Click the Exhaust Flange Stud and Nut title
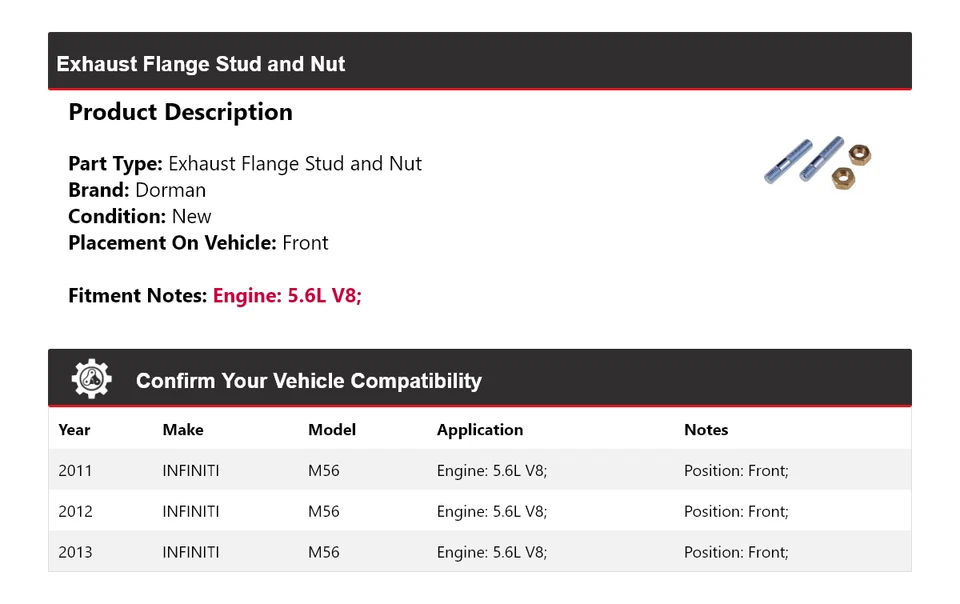Image resolution: width=960 pixels, height=604 pixels. click(201, 64)
